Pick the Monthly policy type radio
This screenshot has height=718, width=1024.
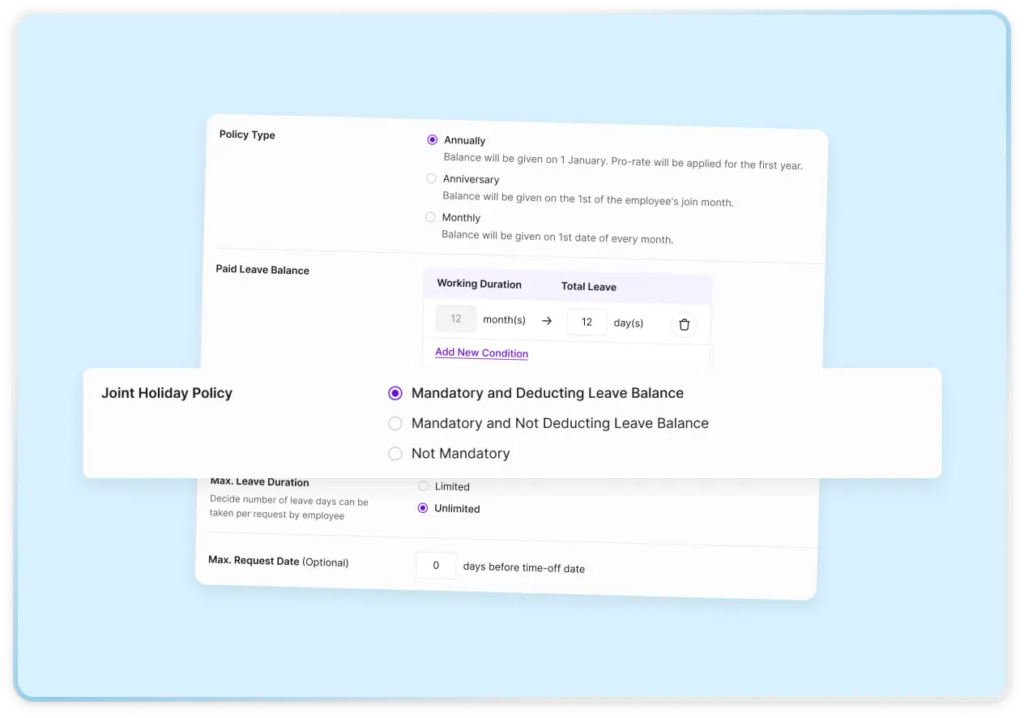point(430,217)
